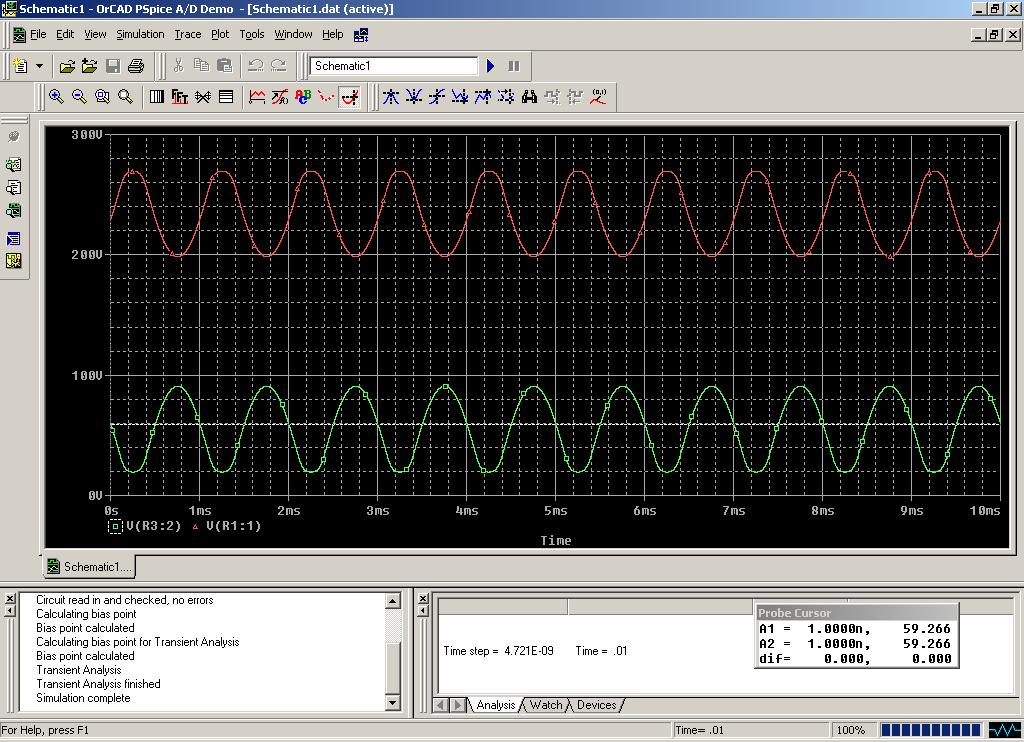Image resolution: width=1024 pixels, height=742 pixels.
Task: Switch to the Watch tab
Action: pyautogui.click(x=545, y=705)
